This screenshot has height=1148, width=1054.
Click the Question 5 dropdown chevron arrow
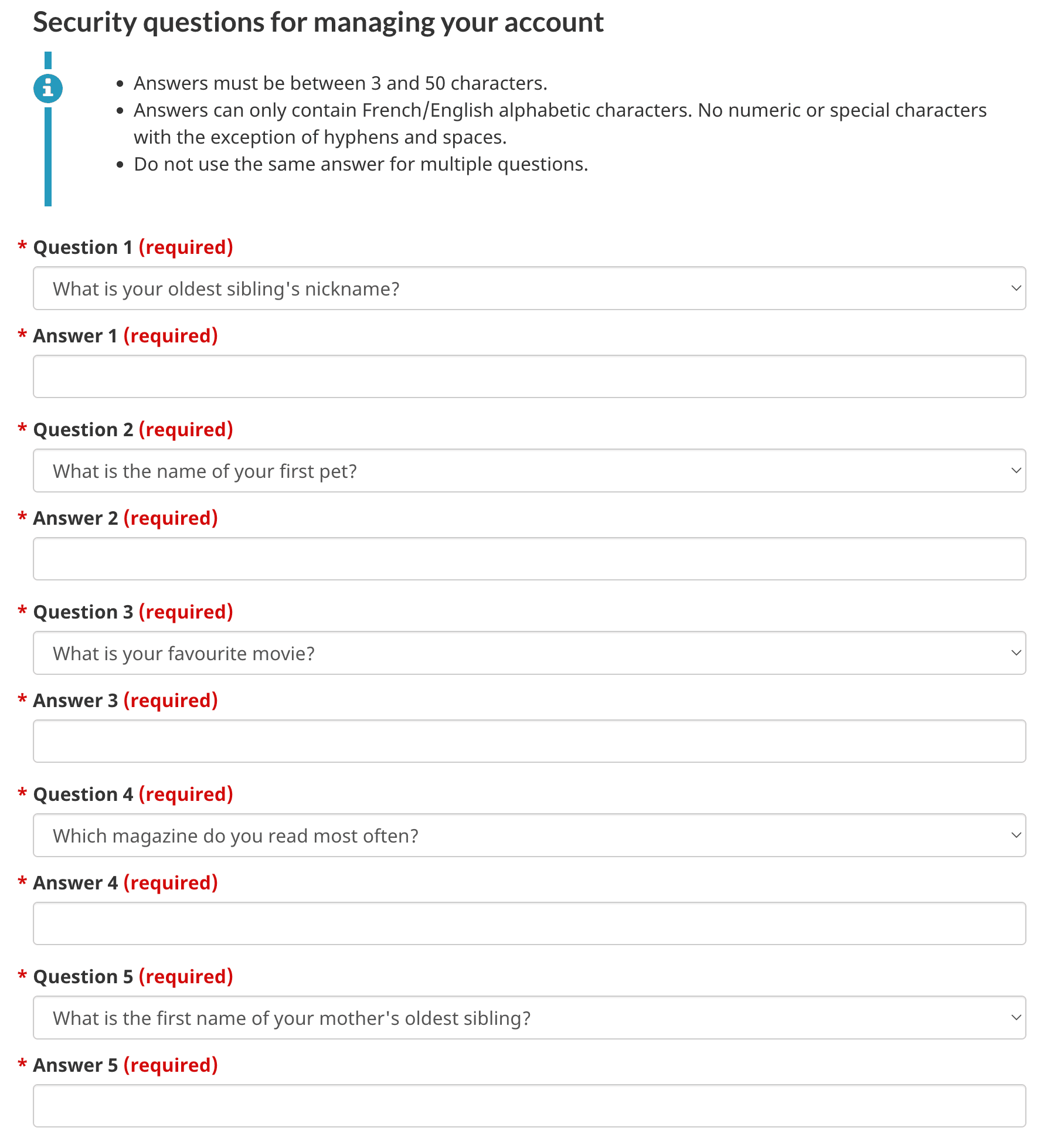tap(1016, 1018)
